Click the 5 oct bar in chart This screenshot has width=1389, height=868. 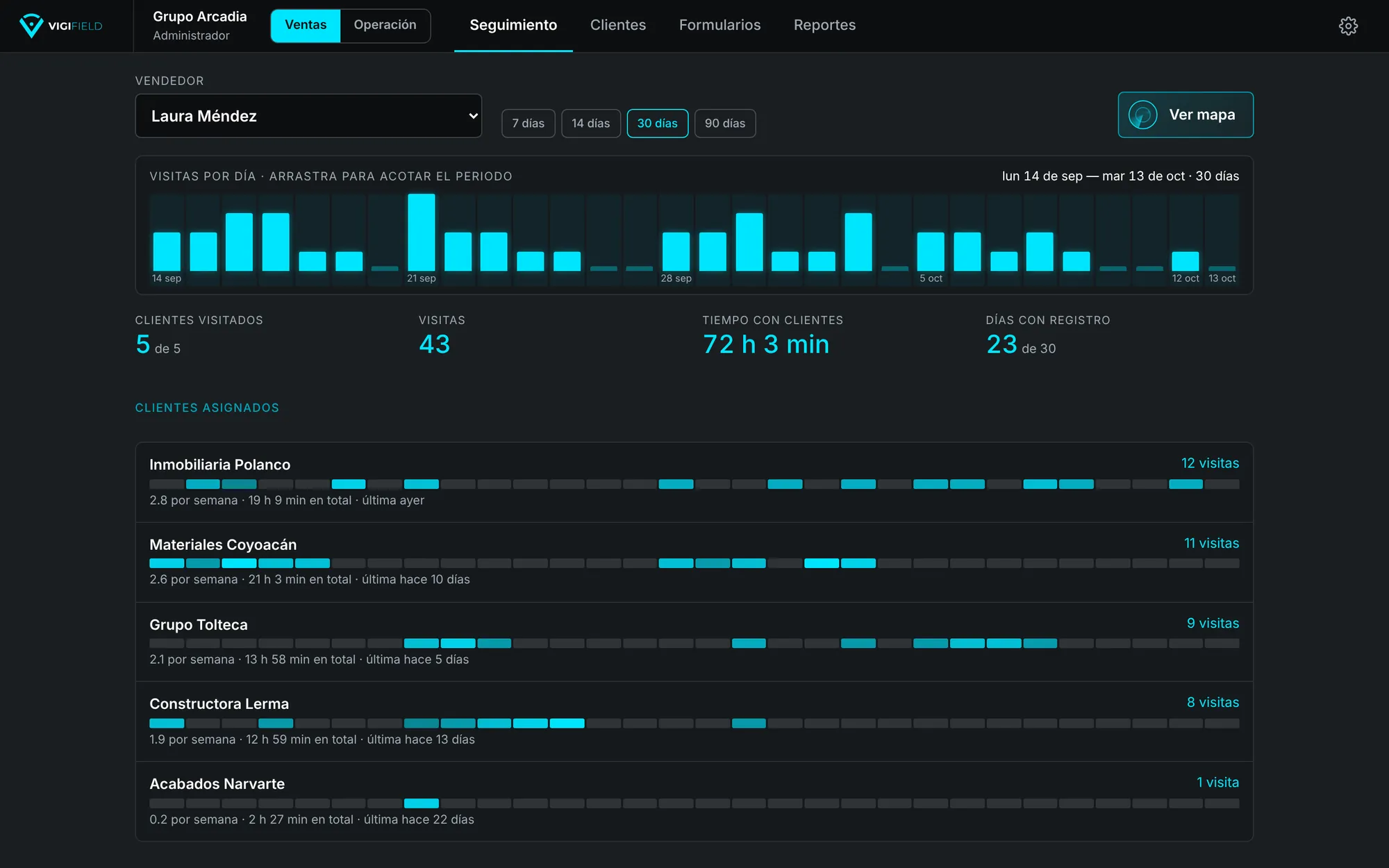pyautogui.click(x=931, y=251)
